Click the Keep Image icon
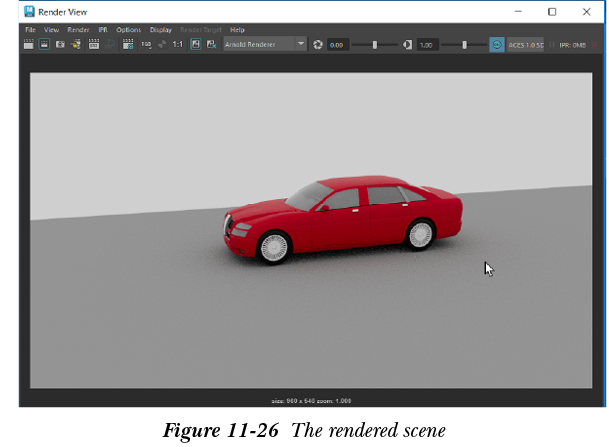Screen dimensions: 609x447 pyautogui.click(x=196, y=45)
